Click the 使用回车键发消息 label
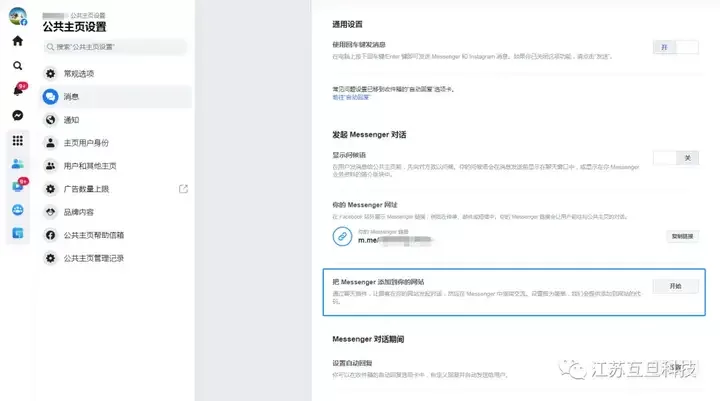720x401 pixels. click(x=359, y=45)
